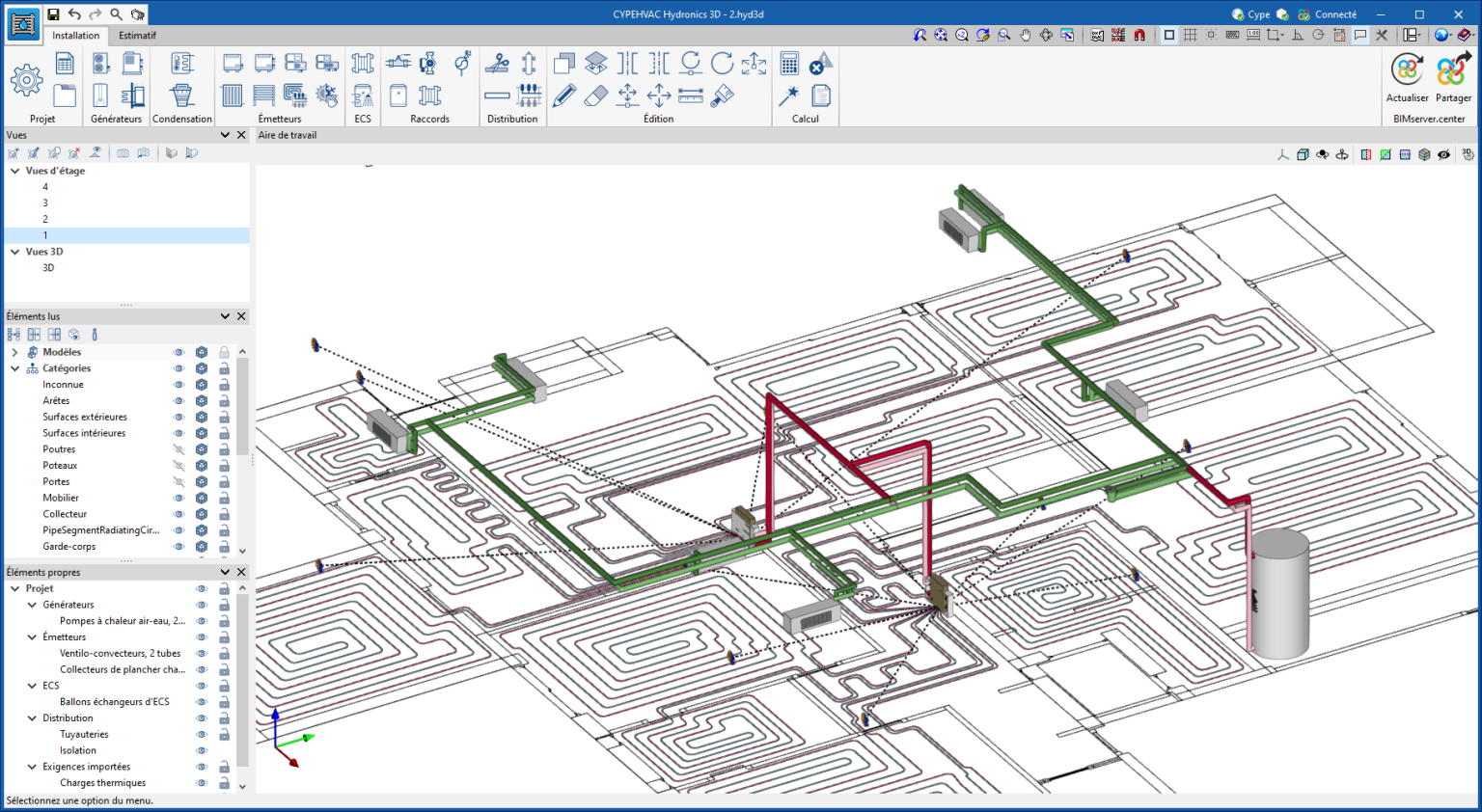The image size is (1482, 812).
Task: Expand the Modèles tree node
Action: [15, 352]
